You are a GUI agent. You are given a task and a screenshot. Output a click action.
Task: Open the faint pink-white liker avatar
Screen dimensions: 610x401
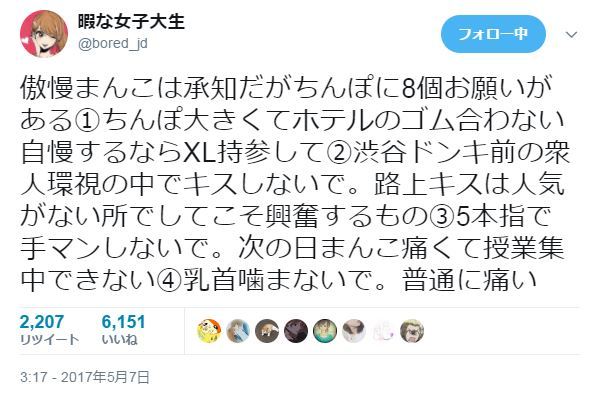[383, 331]
